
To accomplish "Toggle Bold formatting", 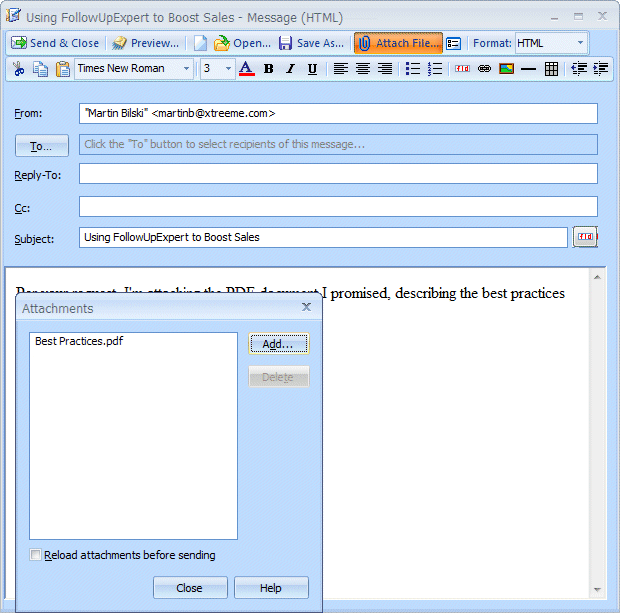I will tap(268, 69).
